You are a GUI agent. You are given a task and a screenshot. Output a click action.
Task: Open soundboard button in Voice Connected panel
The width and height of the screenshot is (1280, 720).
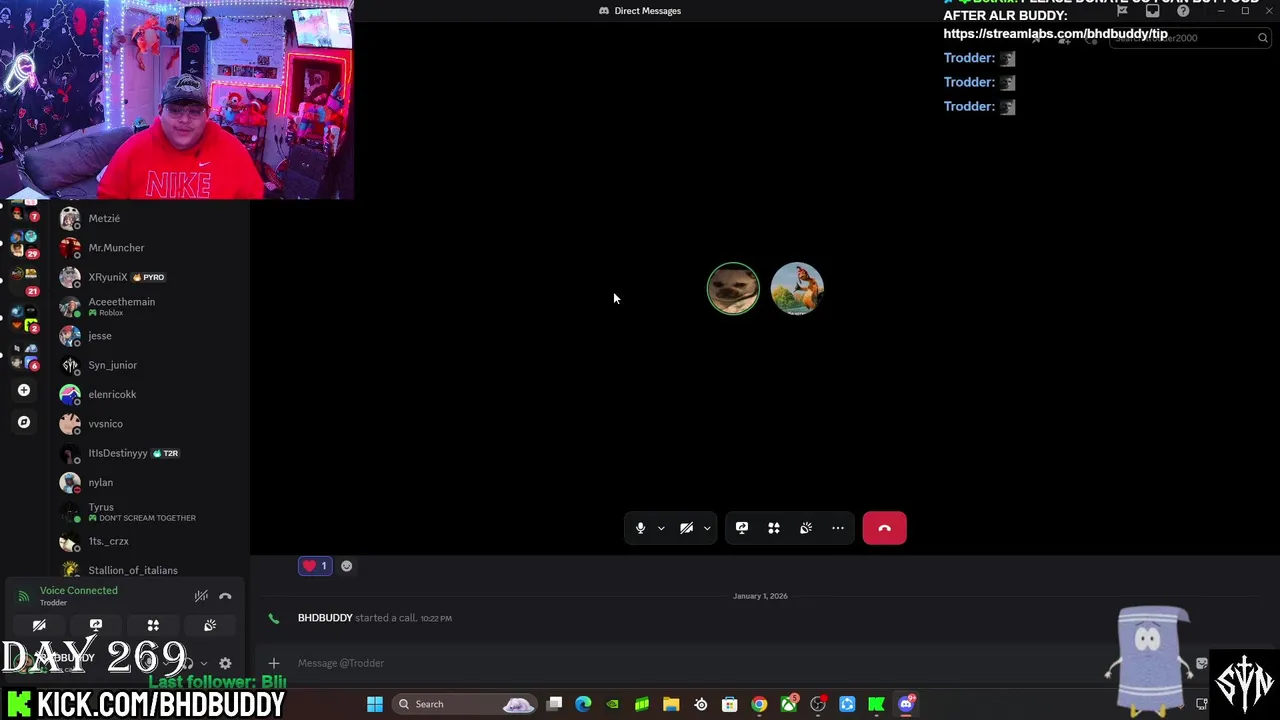click(210, 625)
